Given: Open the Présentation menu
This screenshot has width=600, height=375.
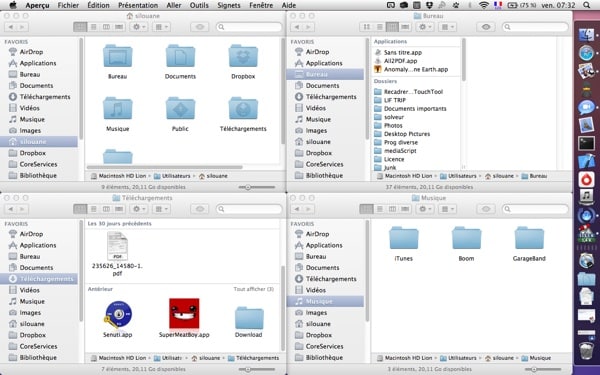Looking at the screenshot, I should pyautogui.click(x=138, y=5).
